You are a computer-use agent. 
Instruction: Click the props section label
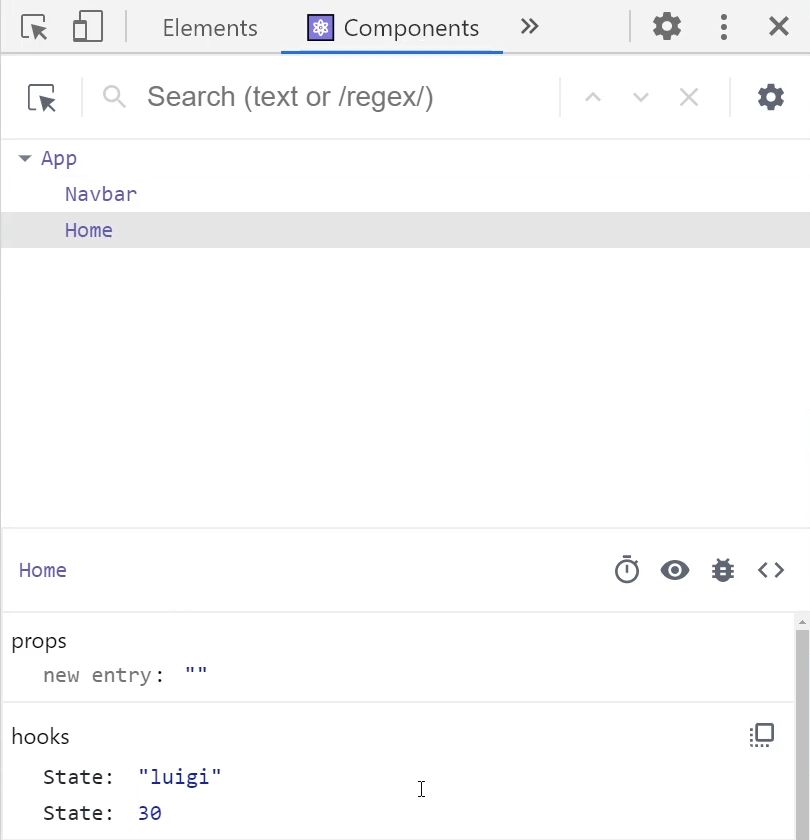[39, 641]
